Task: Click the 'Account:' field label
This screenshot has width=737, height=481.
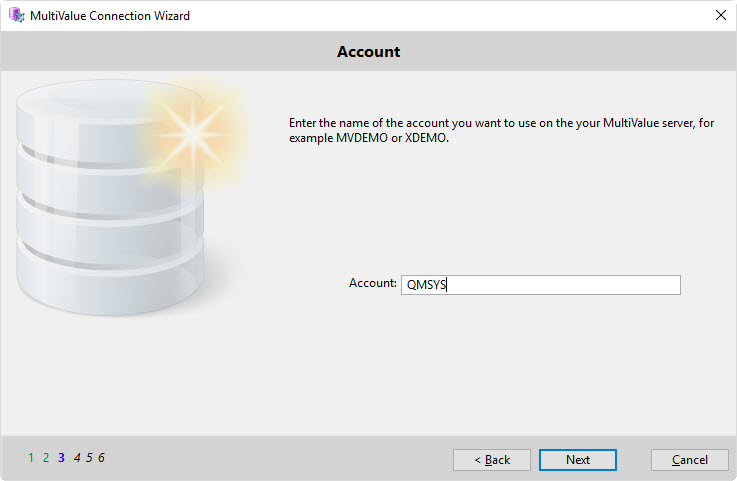Action: coord(373,283)
